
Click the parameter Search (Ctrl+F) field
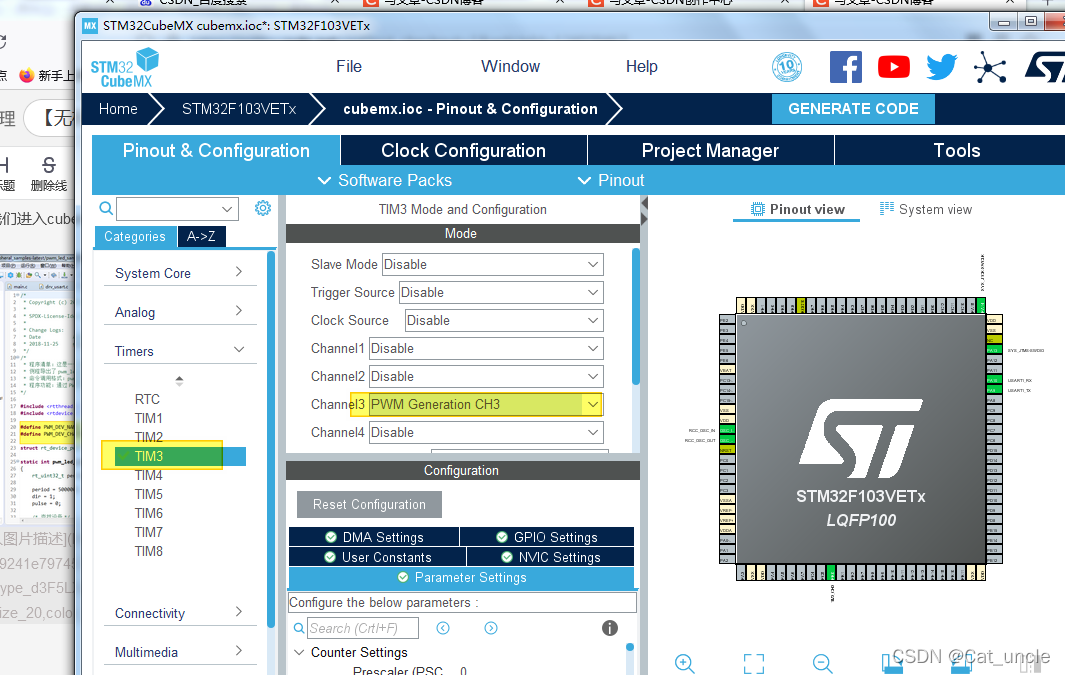(x=363, y=628)
